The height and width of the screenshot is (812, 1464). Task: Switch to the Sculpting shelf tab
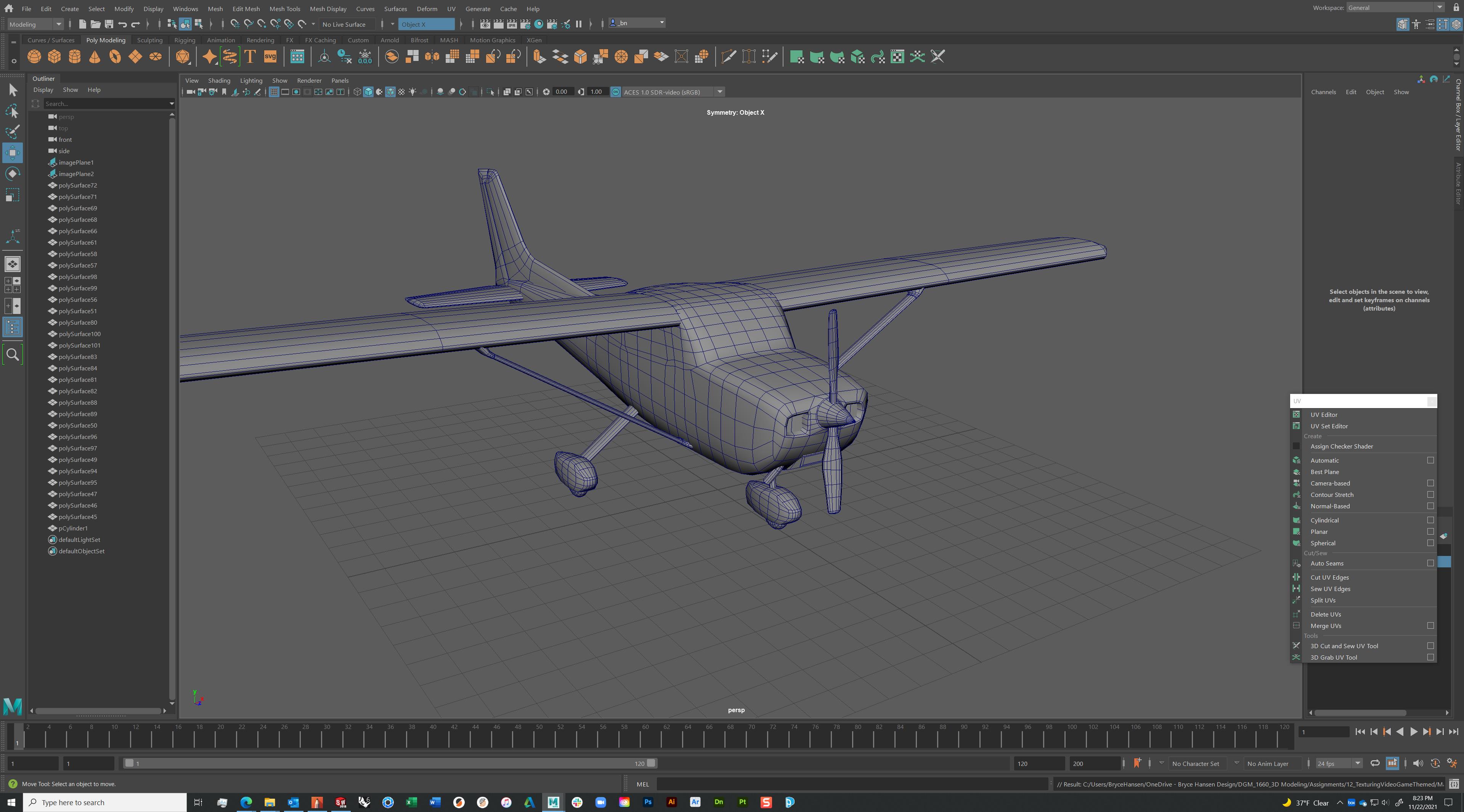149,40
